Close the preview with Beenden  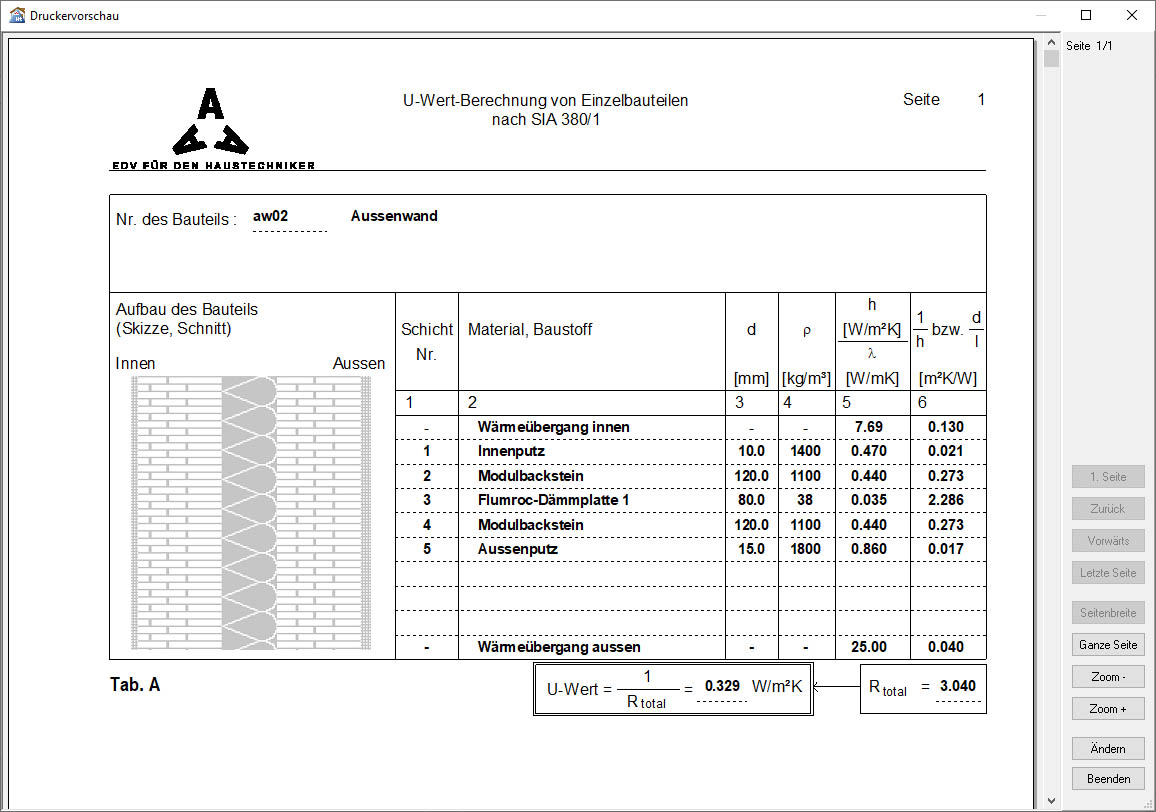1108,779
